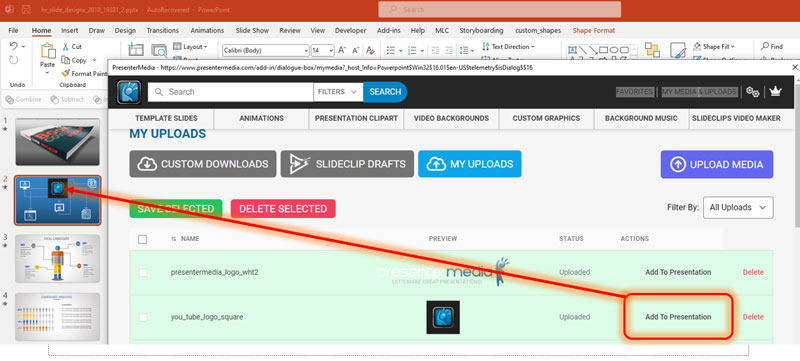Check the presentermedia_logo_wht2 row checkbox
Image resolution: width=800 pixels, height=361 pixels.
[x=143, y=273]
